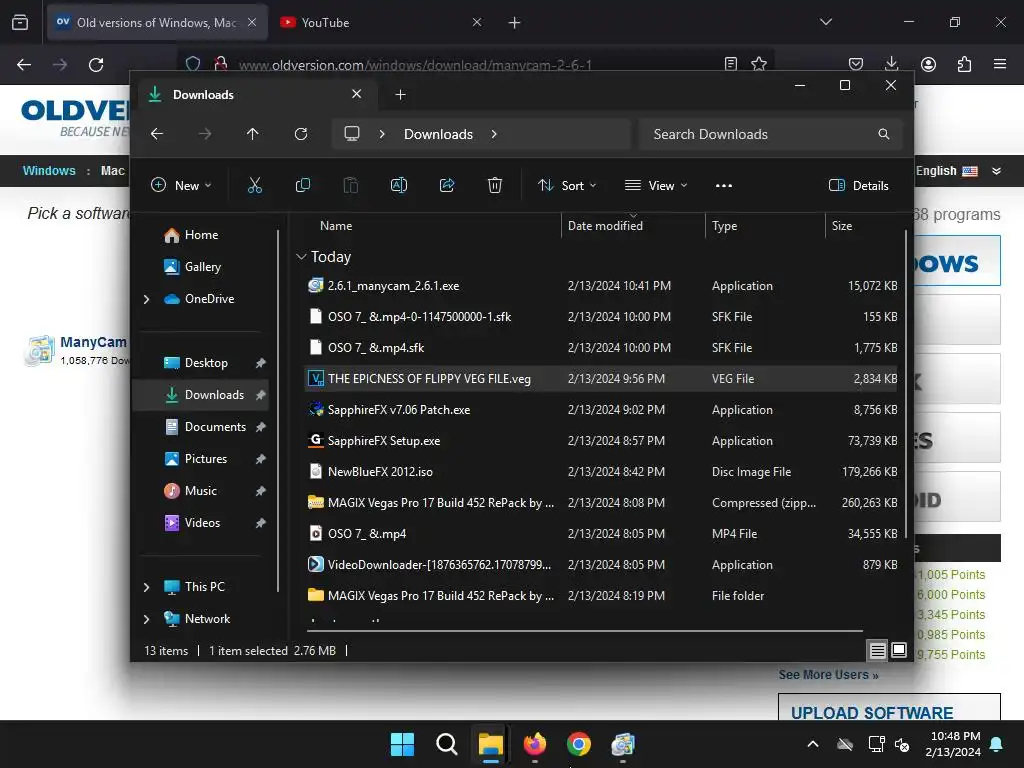
Task: Open Videos in navigation pane
Action: click(202, 523)
